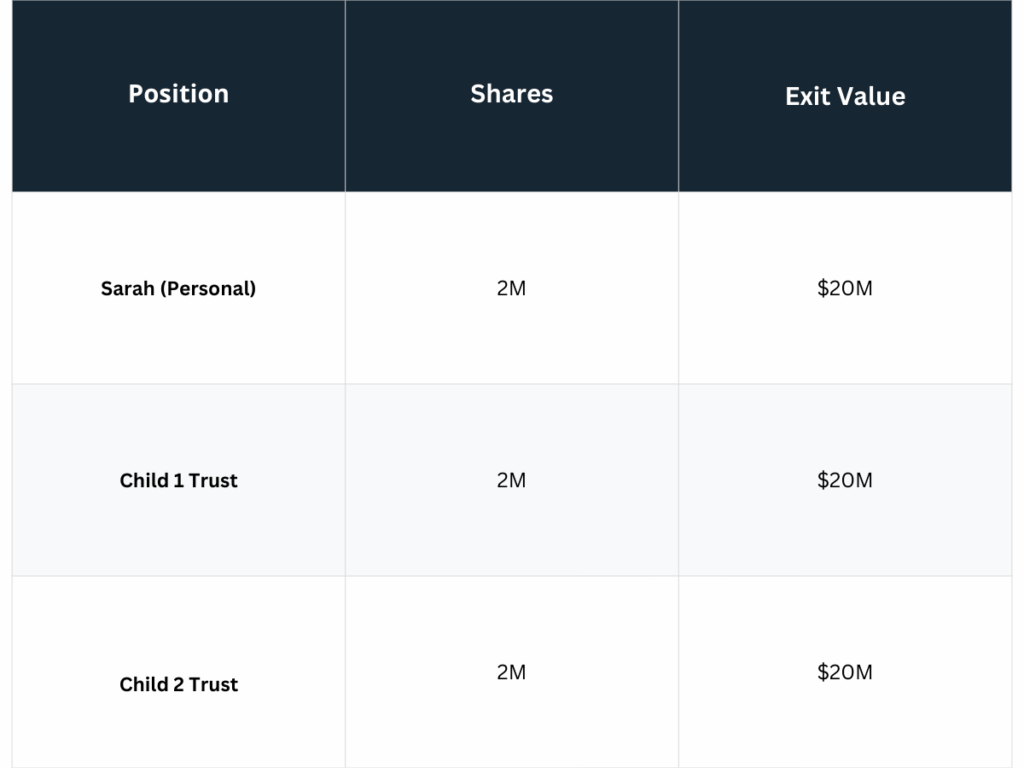Click the word "Exit" in the header
1024x768 pixels.
pyautogui.click(x=805, y=96)
